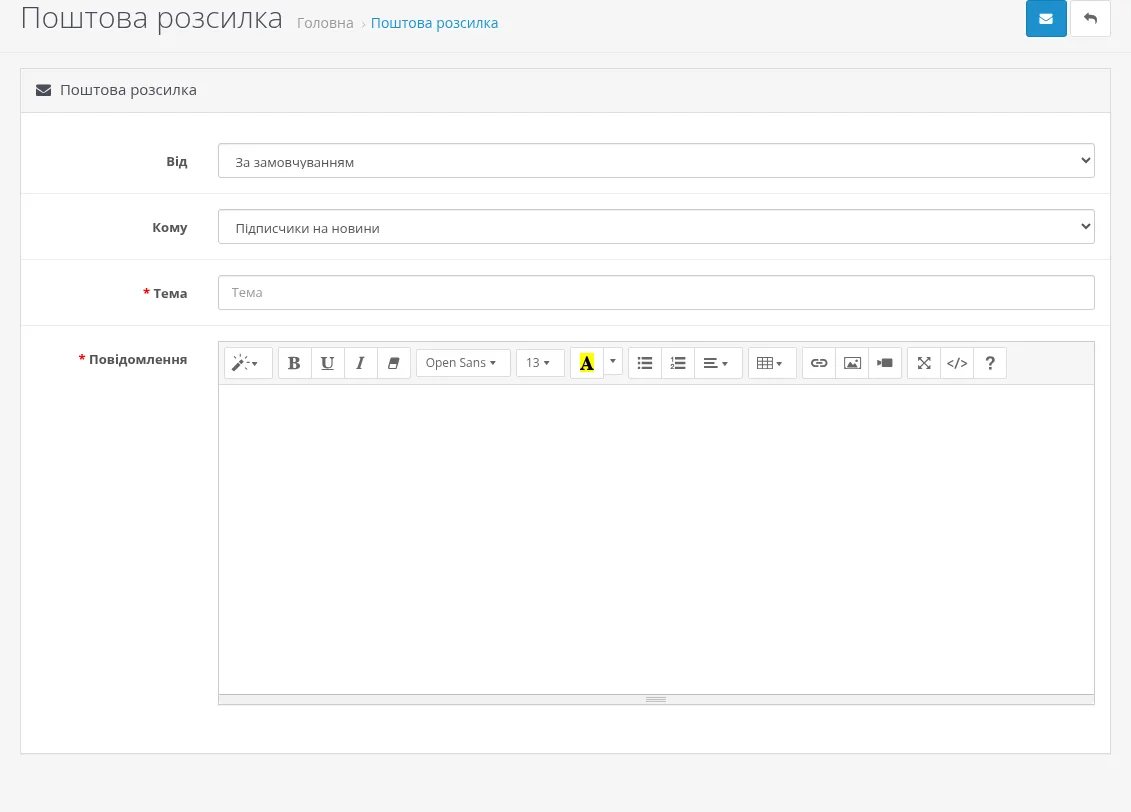Viewport: 1131px width, 812px height.
Task: Open the font size 13 dropdown
Action: tap(540, 363)
